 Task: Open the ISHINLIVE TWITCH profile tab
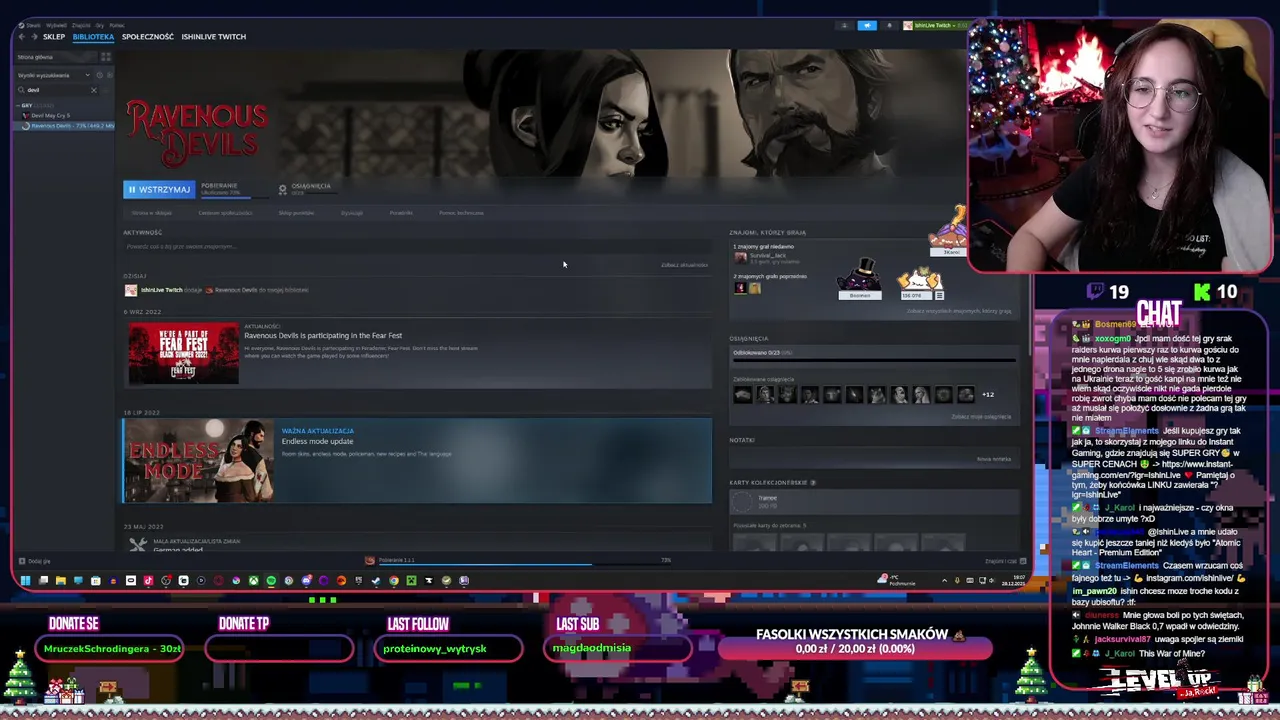click(214, 37)
